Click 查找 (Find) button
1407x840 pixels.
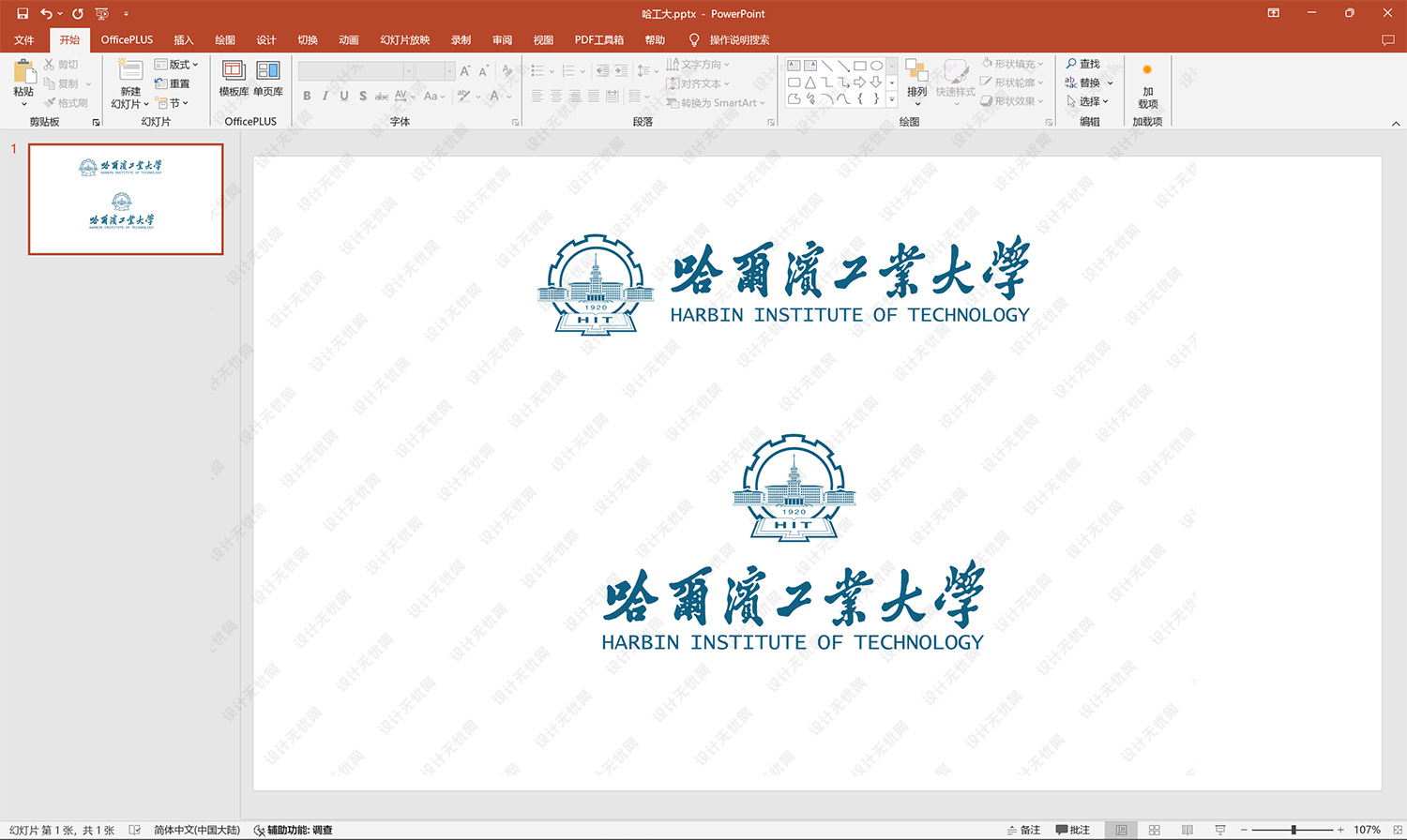pos(1083,64)
